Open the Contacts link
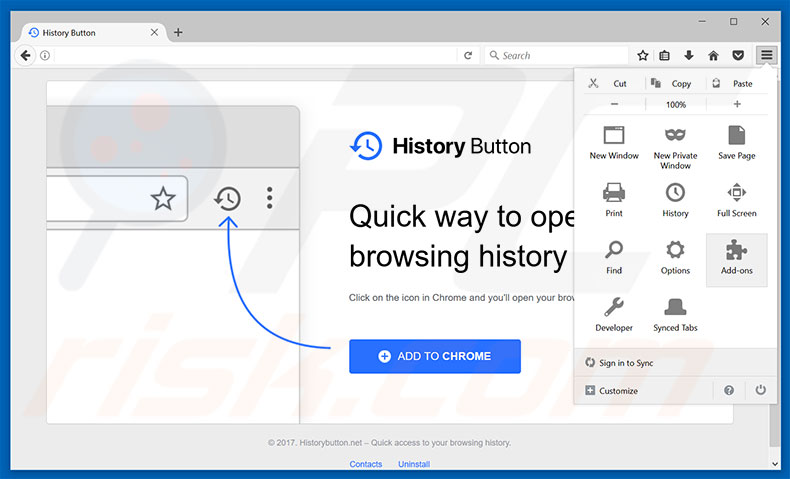 [366, 464]
